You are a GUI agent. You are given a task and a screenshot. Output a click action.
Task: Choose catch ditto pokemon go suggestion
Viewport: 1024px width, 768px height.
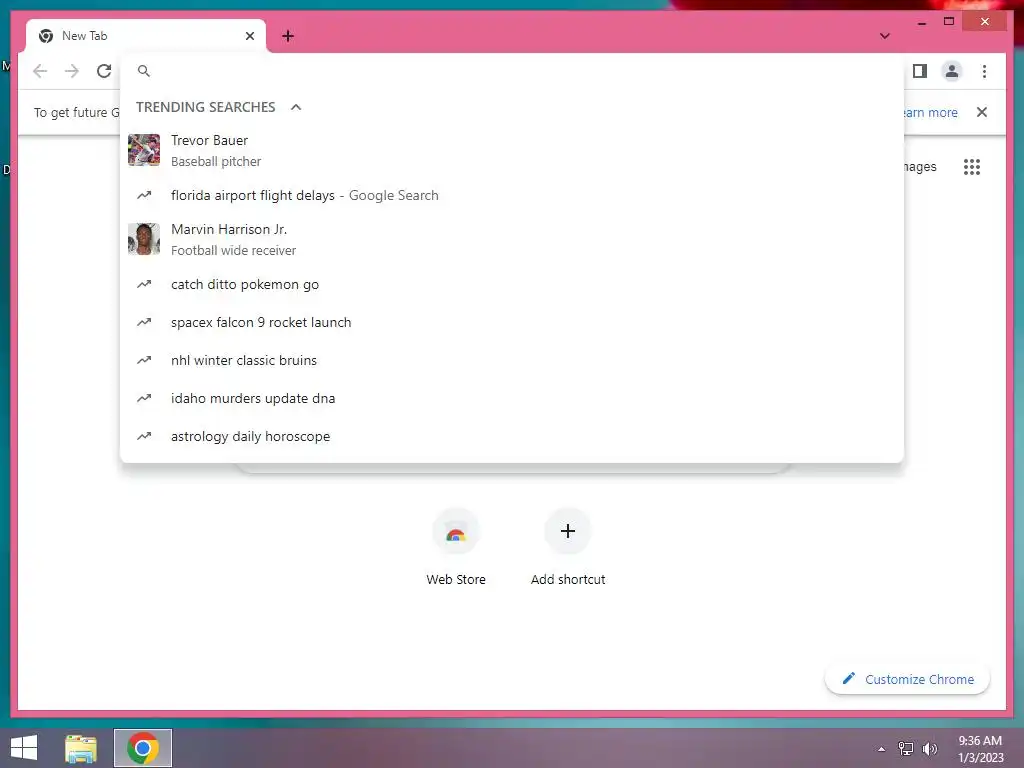(512, 285)
